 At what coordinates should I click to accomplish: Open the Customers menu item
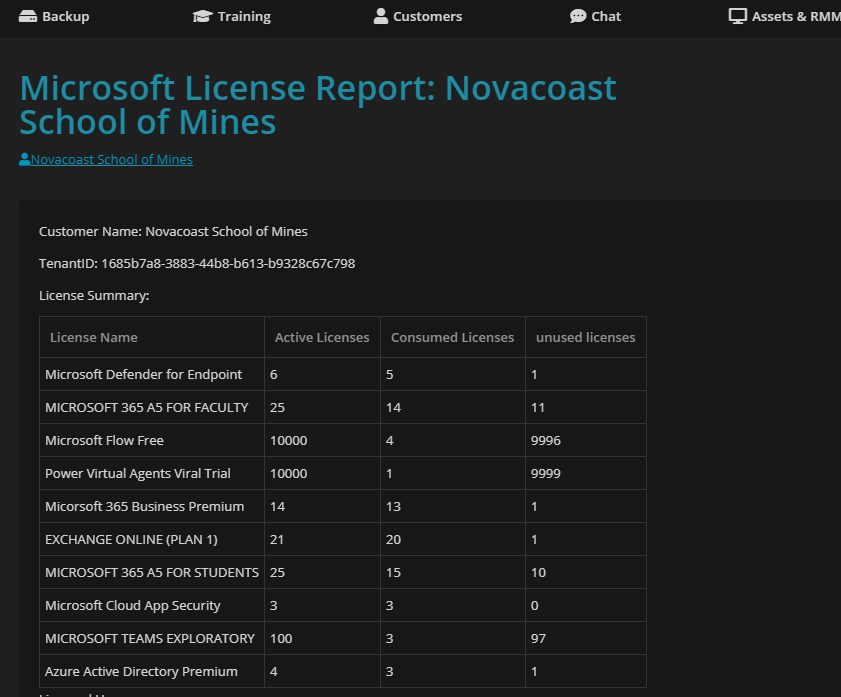[427, 16]
